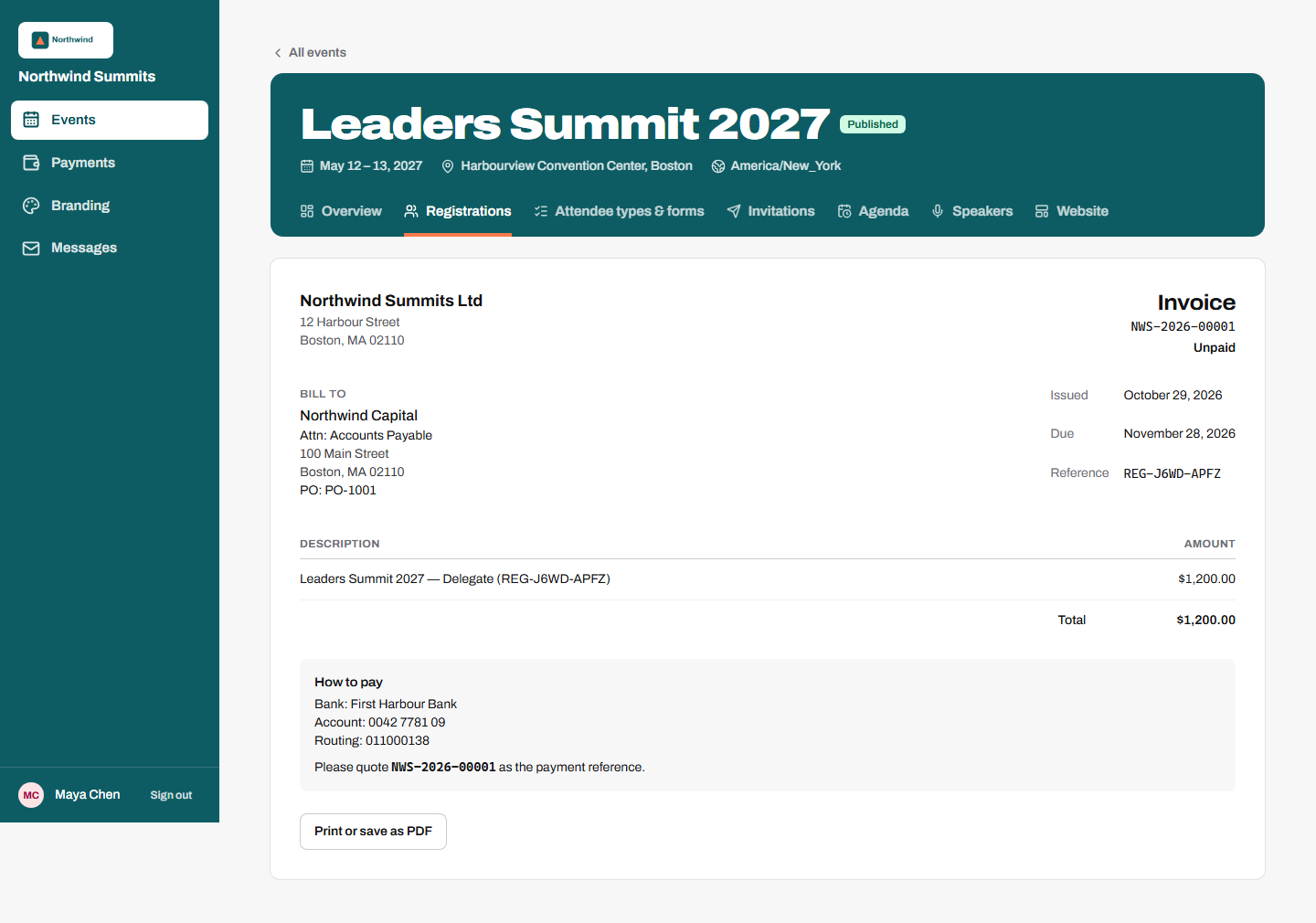Switch to Attendee types & forms tab
The height and width of the screenshot is (923, 1316).
click(x=619, y=211)
